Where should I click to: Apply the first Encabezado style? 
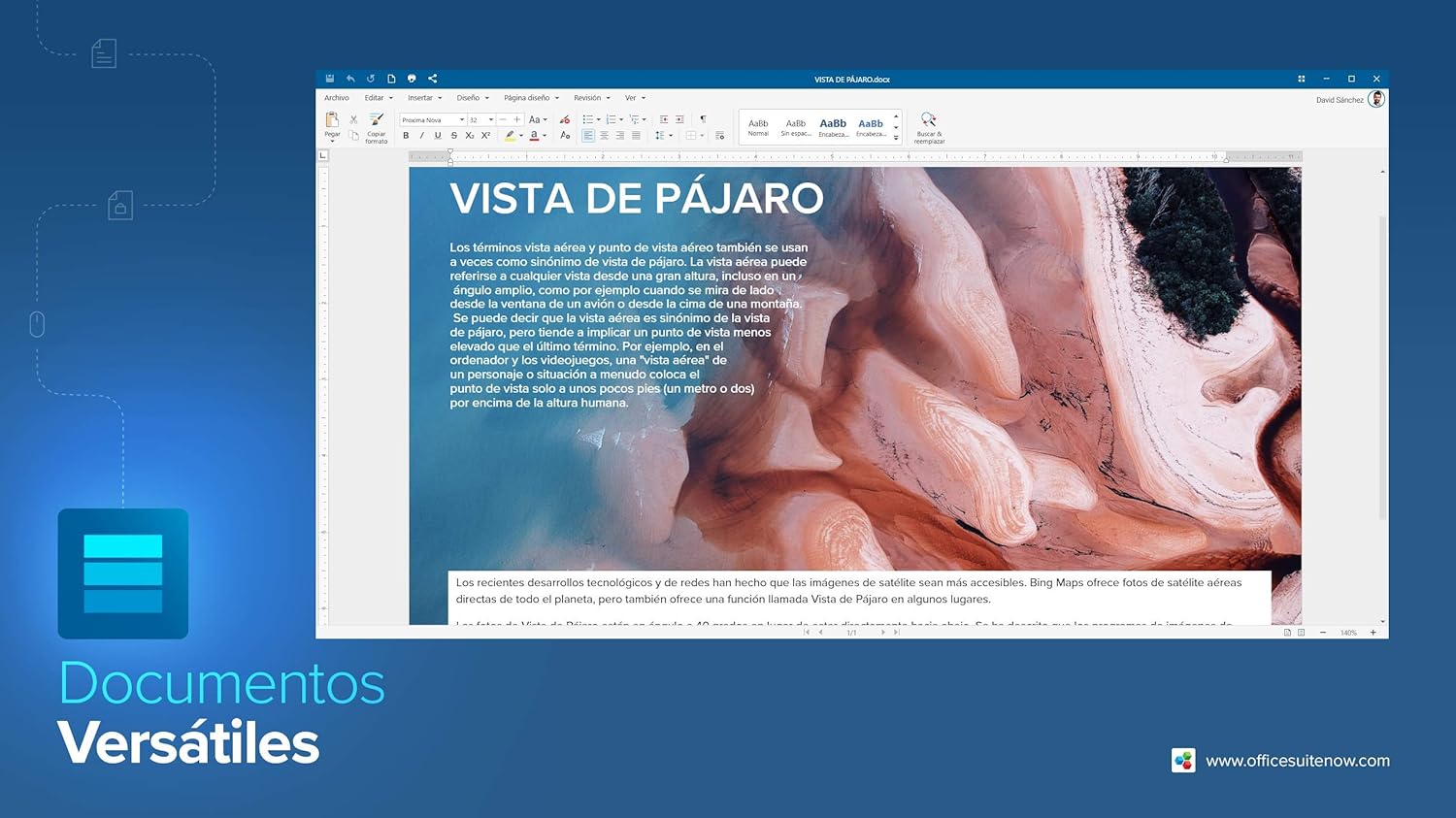pyautogui.click(x=833, y=127)
